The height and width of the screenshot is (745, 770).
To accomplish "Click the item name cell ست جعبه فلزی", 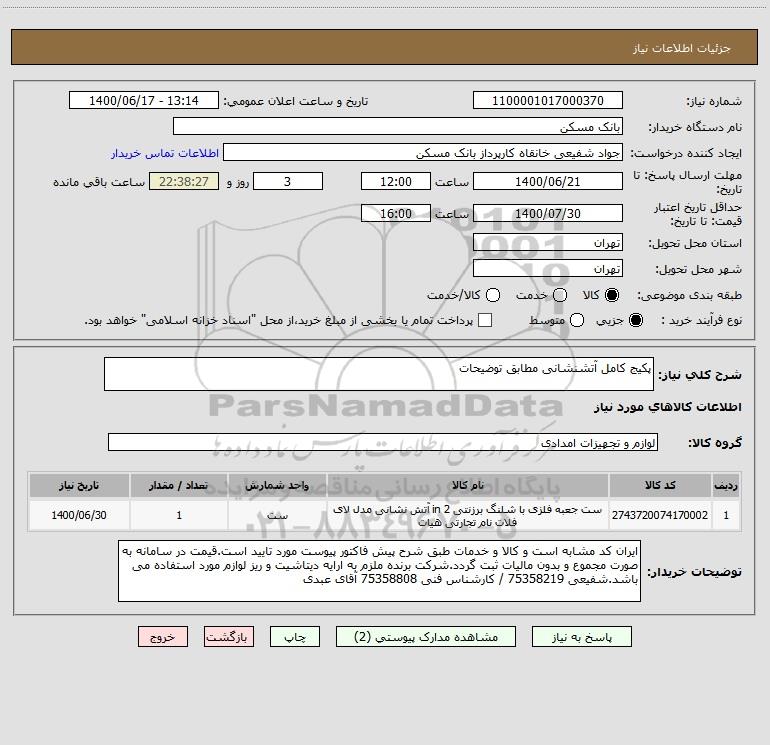I will (468, 515).
